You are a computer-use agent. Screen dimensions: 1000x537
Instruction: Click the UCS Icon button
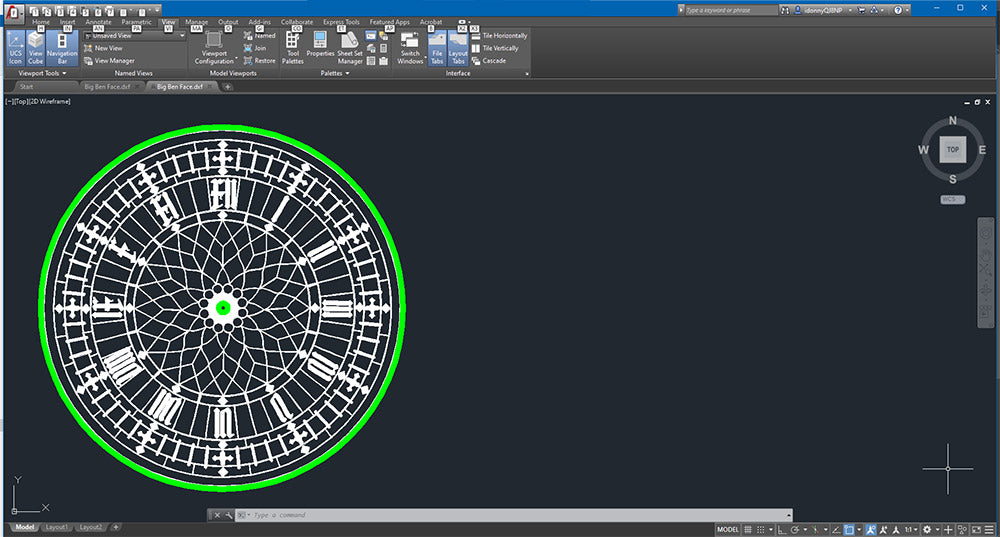point(16,48)
